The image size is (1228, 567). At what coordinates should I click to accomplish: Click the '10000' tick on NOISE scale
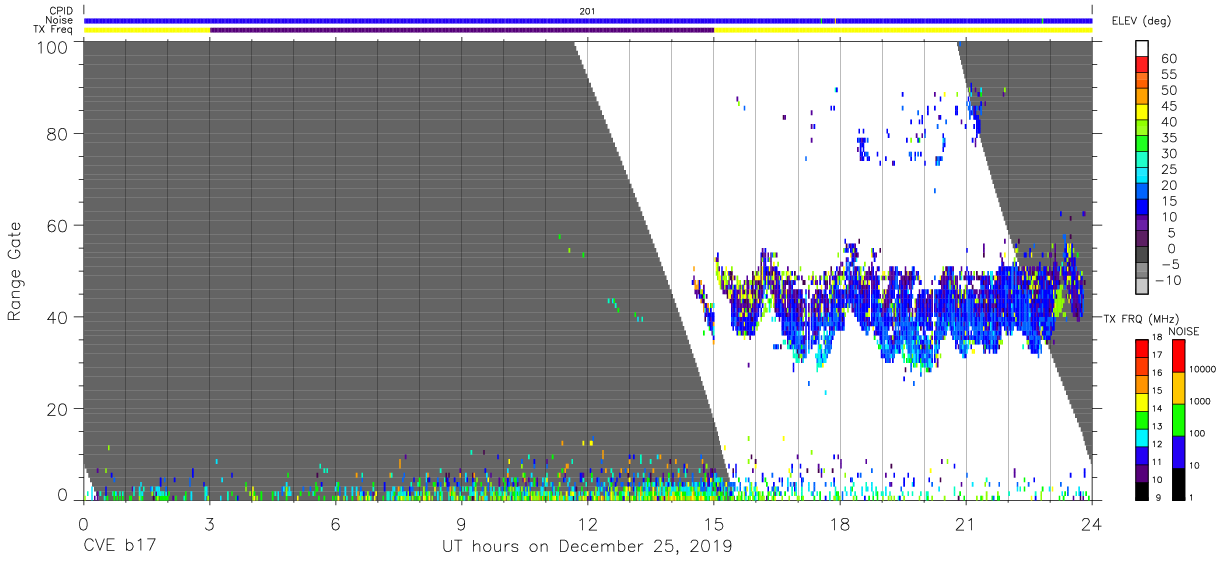pos(1201,370)
